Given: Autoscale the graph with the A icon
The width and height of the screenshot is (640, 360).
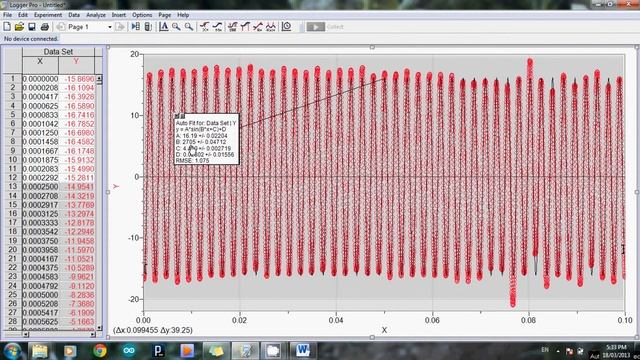Looking at the screenshot, I should pos(164,27).
